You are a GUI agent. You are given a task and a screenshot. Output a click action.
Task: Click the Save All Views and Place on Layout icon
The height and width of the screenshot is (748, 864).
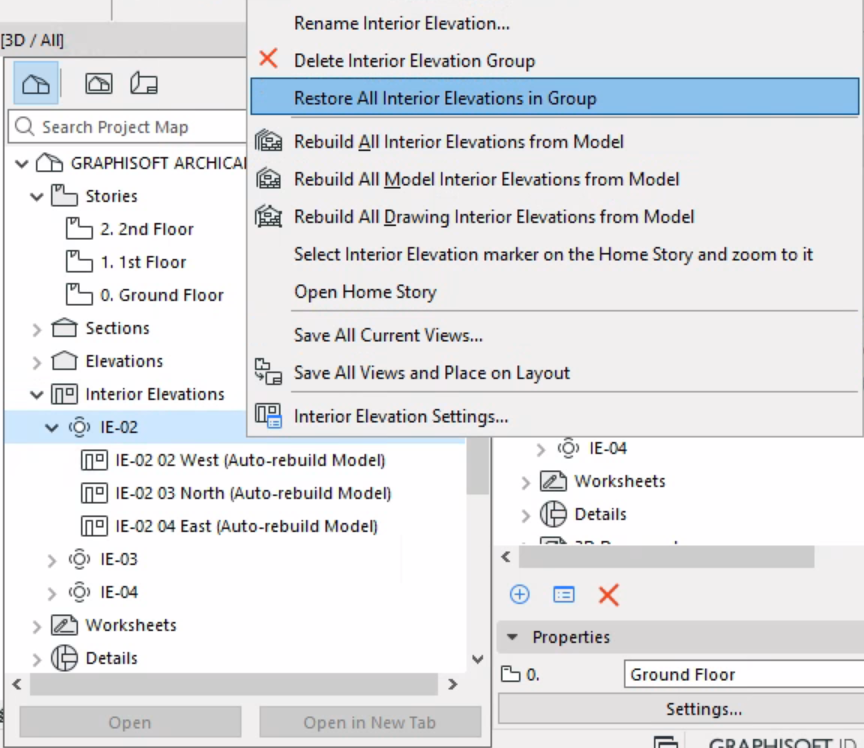(268, 372)
